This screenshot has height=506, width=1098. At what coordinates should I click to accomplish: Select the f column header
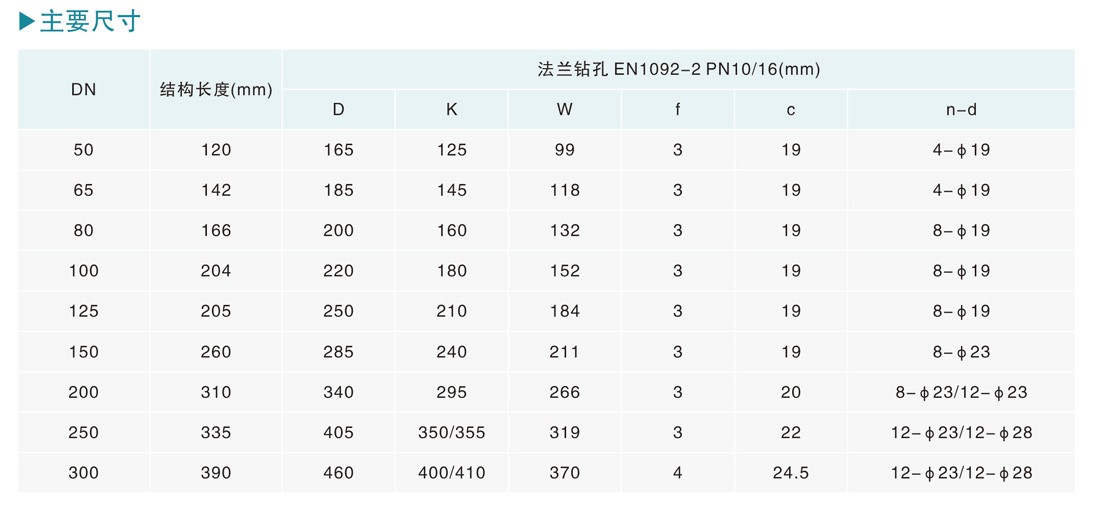click(678, 110)
